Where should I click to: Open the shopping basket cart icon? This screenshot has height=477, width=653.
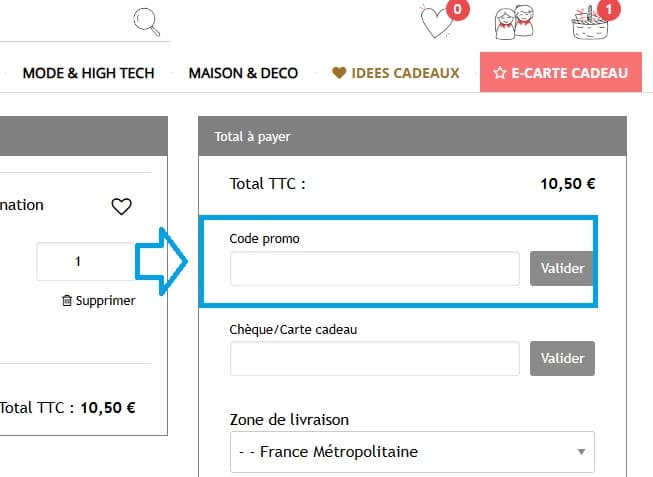point(589,23)
